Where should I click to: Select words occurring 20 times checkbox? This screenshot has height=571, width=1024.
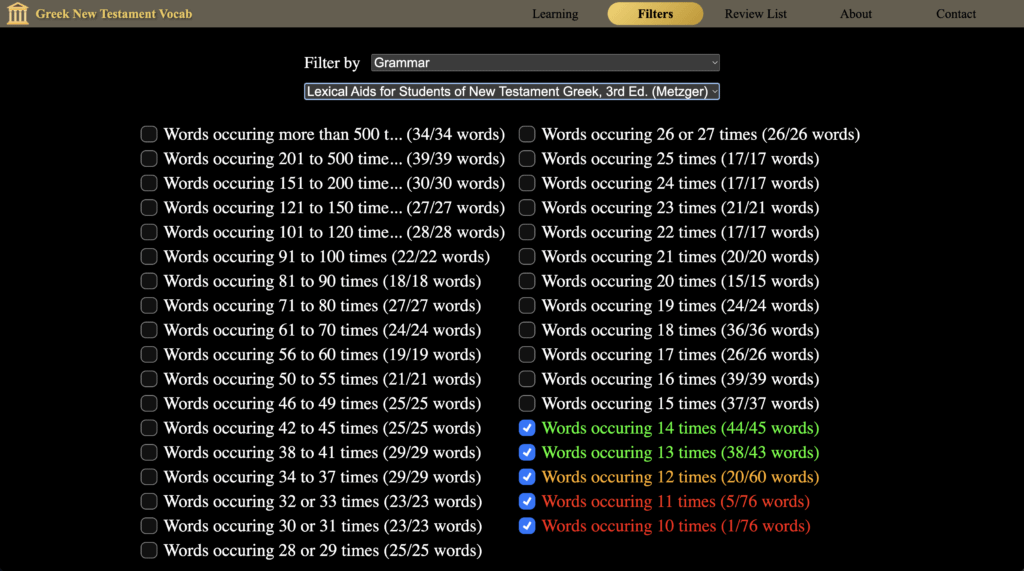pyautogui.click(x=527, y=281)
